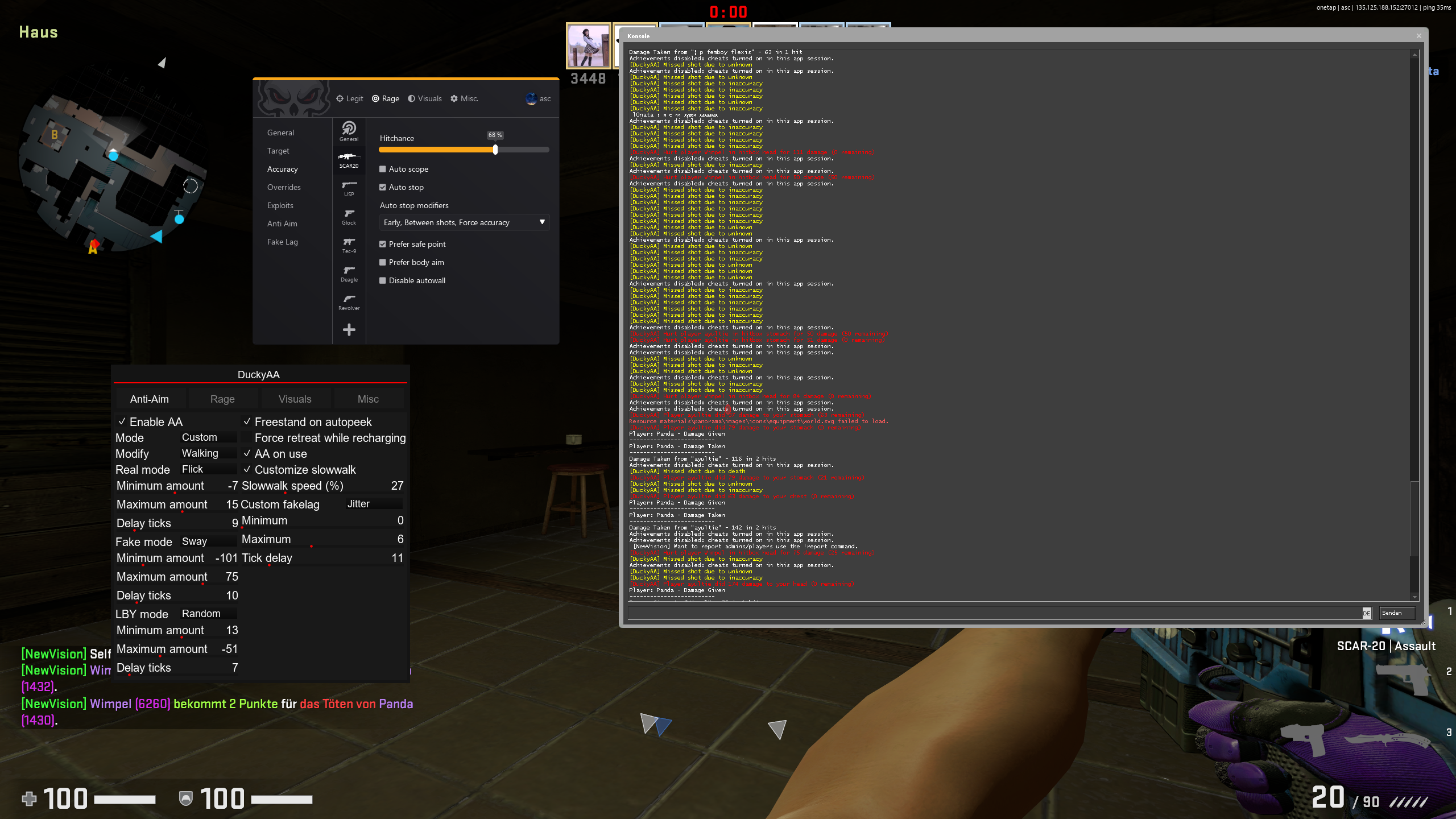This screenshot has height=819, width=1456.
Task: Open the Mode dropdown showing Custom
Action: pos(208,437)
